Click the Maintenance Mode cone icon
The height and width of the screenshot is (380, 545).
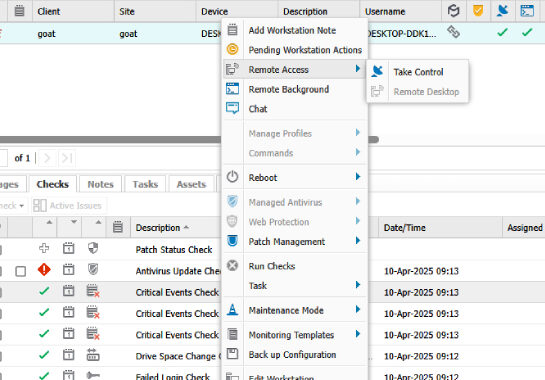(x=233, y=310)
